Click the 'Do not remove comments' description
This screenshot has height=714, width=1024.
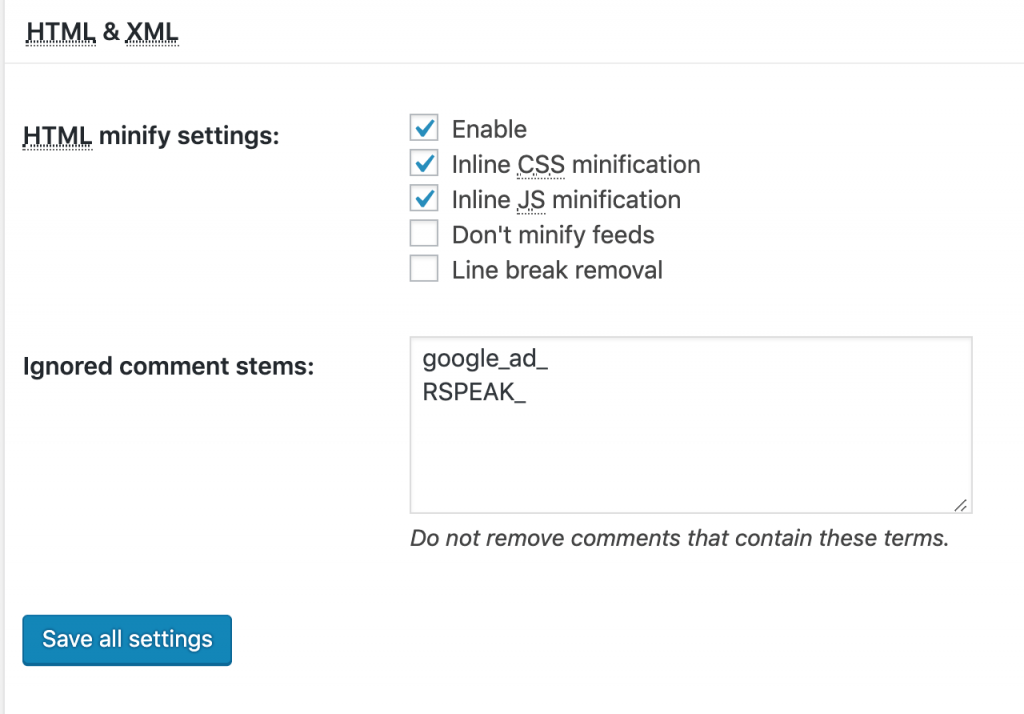point(679,538)
